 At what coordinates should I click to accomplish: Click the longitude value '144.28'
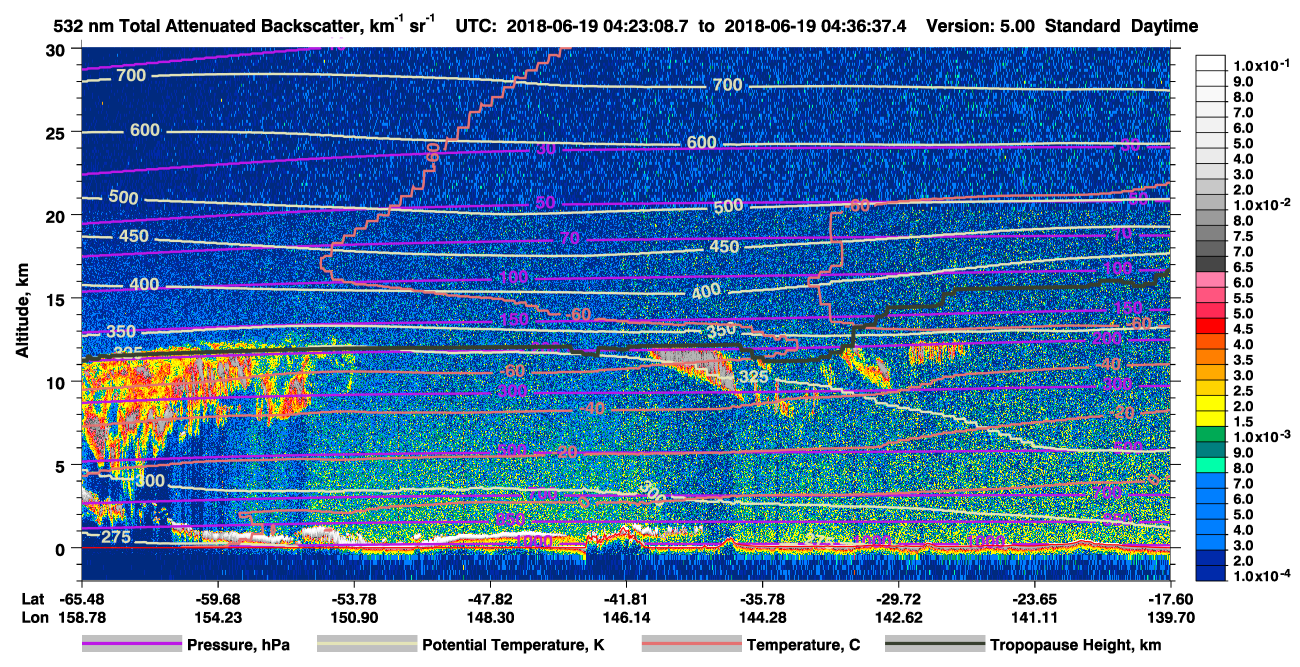tap(762, 617)
